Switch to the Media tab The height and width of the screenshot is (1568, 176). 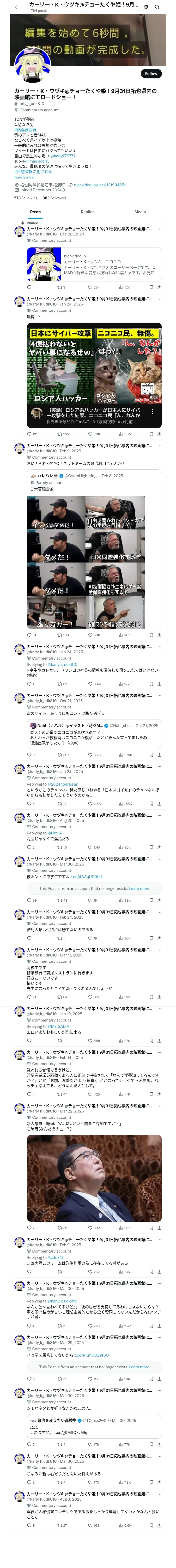pos(140,212)
